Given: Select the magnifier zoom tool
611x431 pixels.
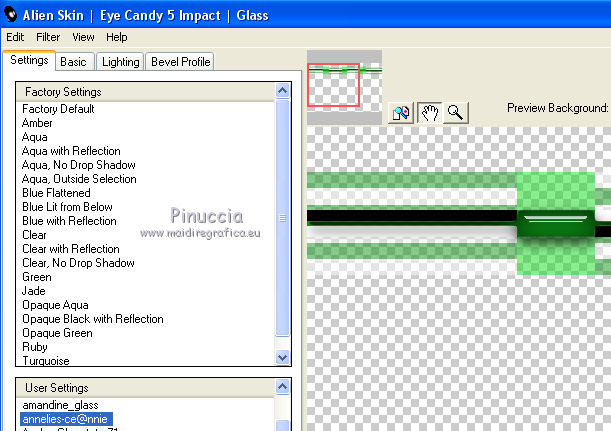Looking at the screenshot, I should pos(455,113).
